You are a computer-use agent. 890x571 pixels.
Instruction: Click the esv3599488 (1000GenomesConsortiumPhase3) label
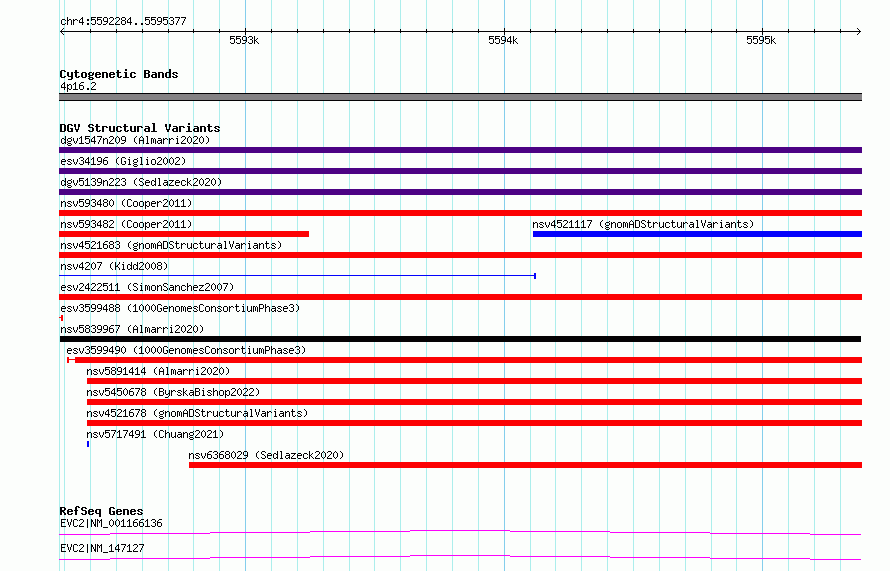point(180,308)
